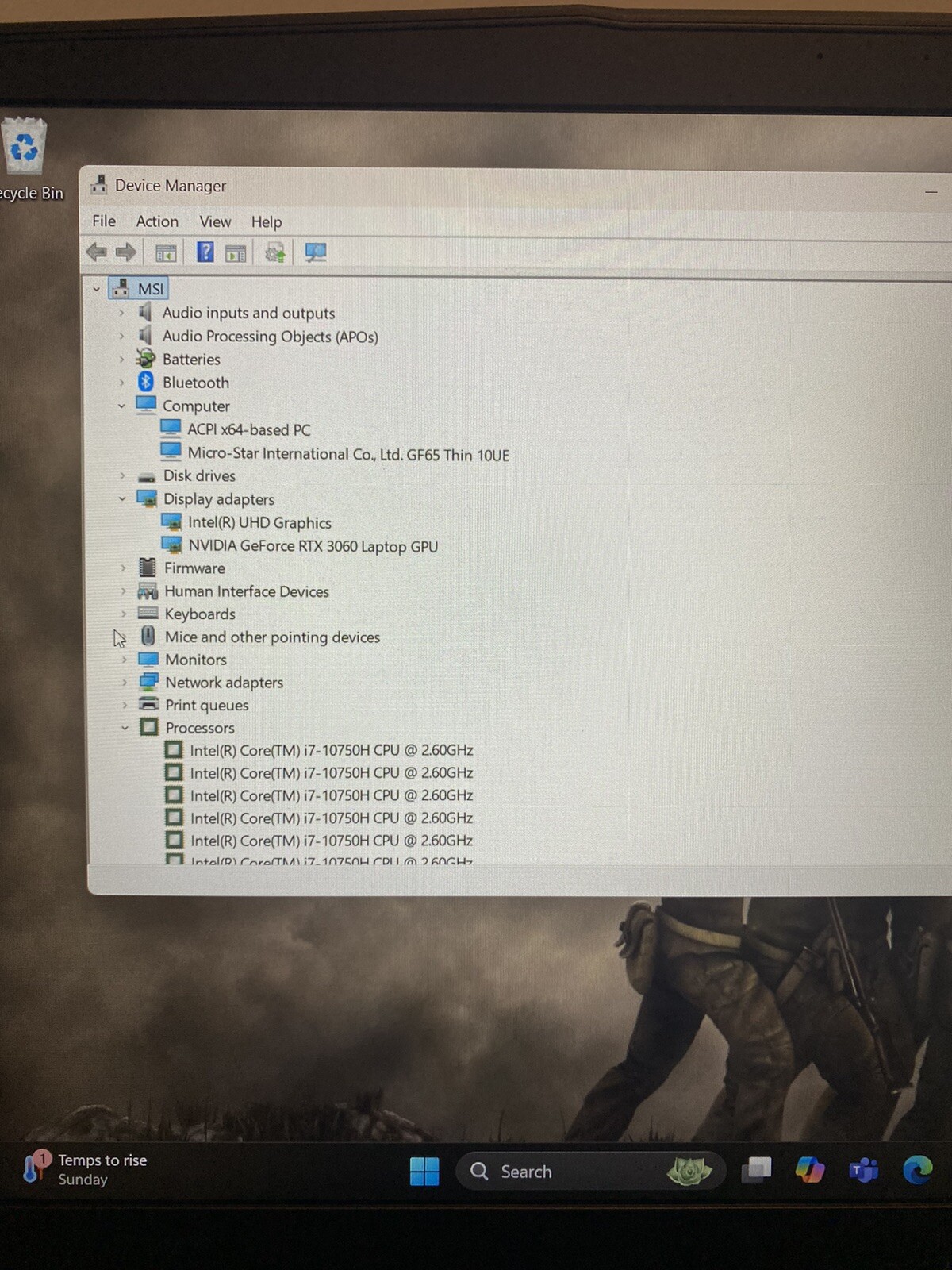
Task: Select NVIDIA GeForce RTX 3060 Laptop GPU
Action: click(313, 546)
